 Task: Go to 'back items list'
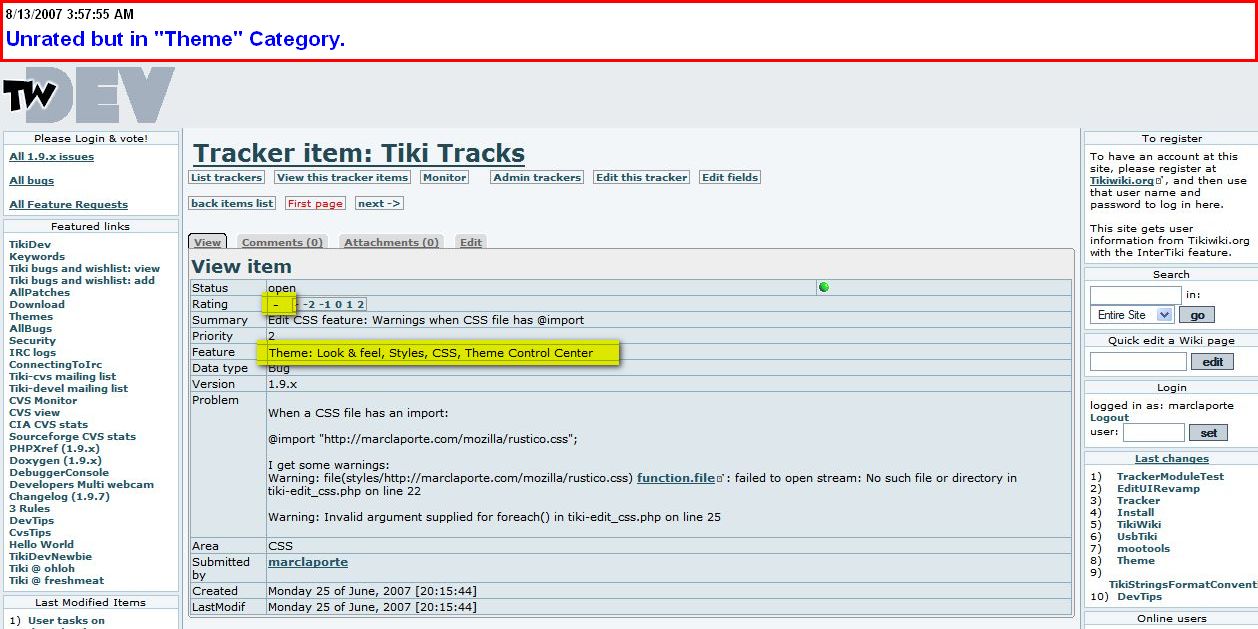[x=232, y=203]
